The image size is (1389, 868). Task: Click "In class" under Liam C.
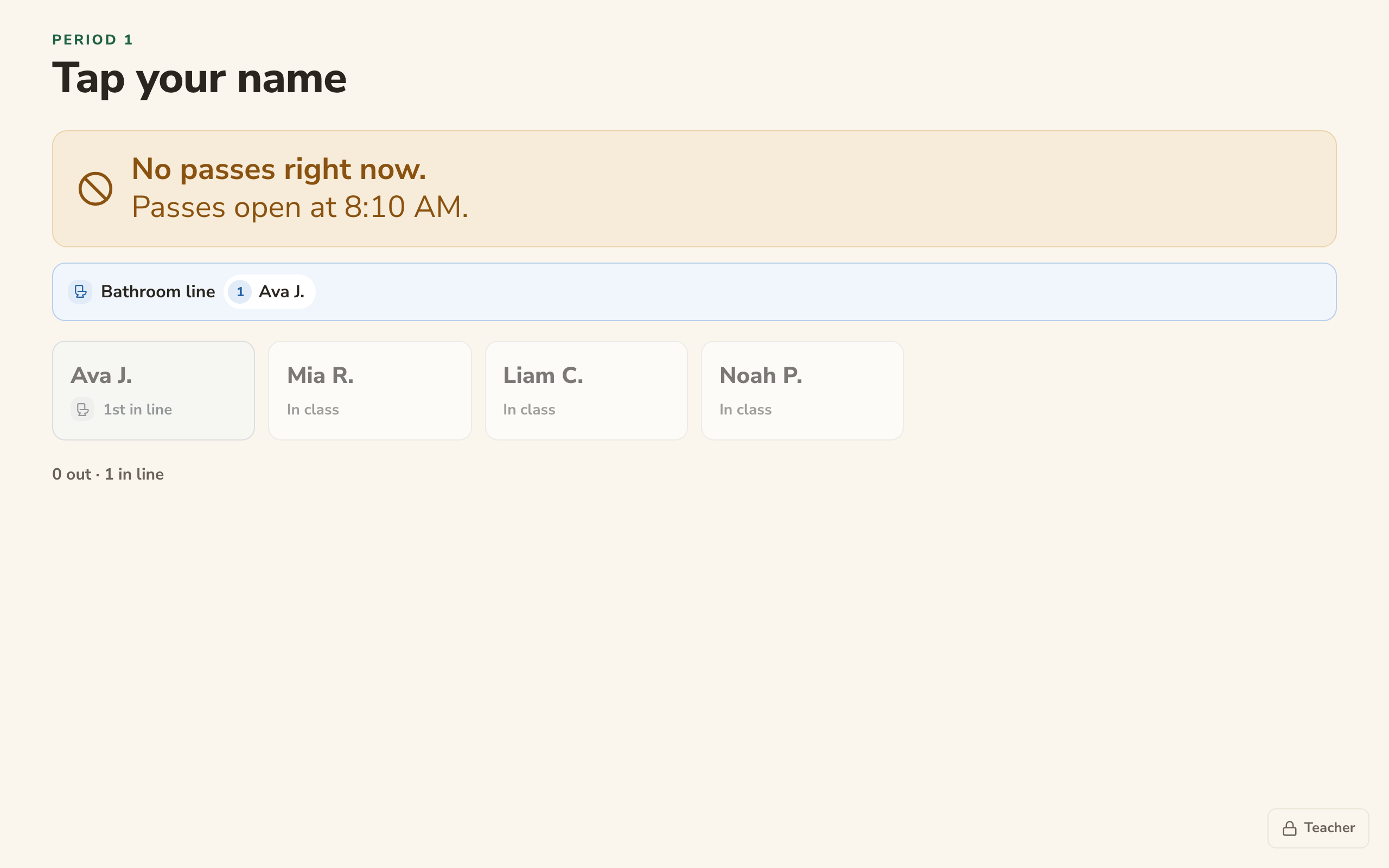(529, 409)
